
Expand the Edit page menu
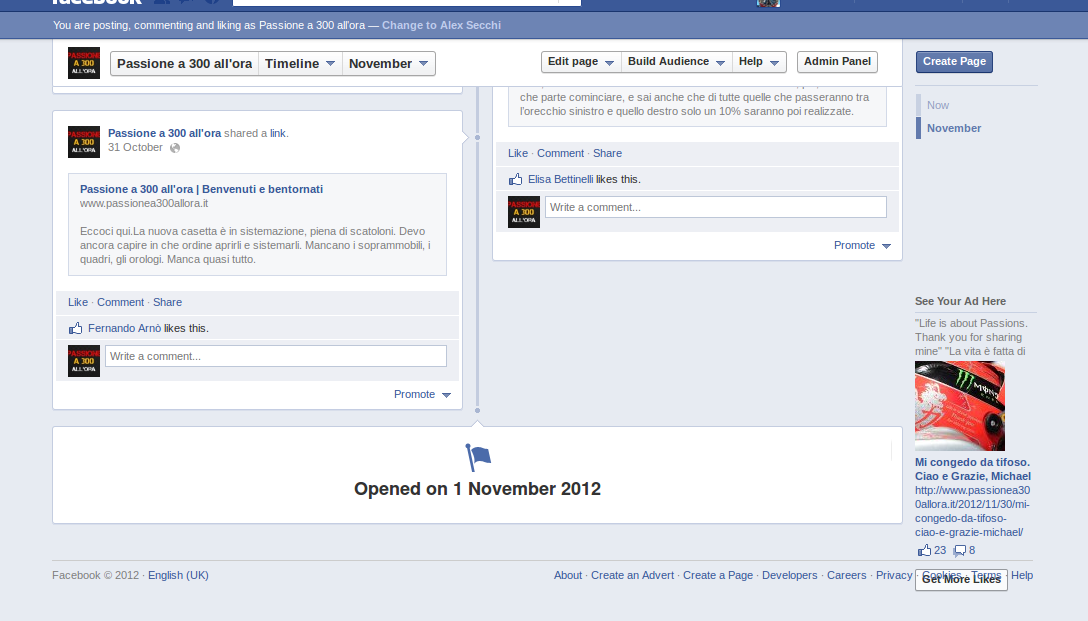580,62
